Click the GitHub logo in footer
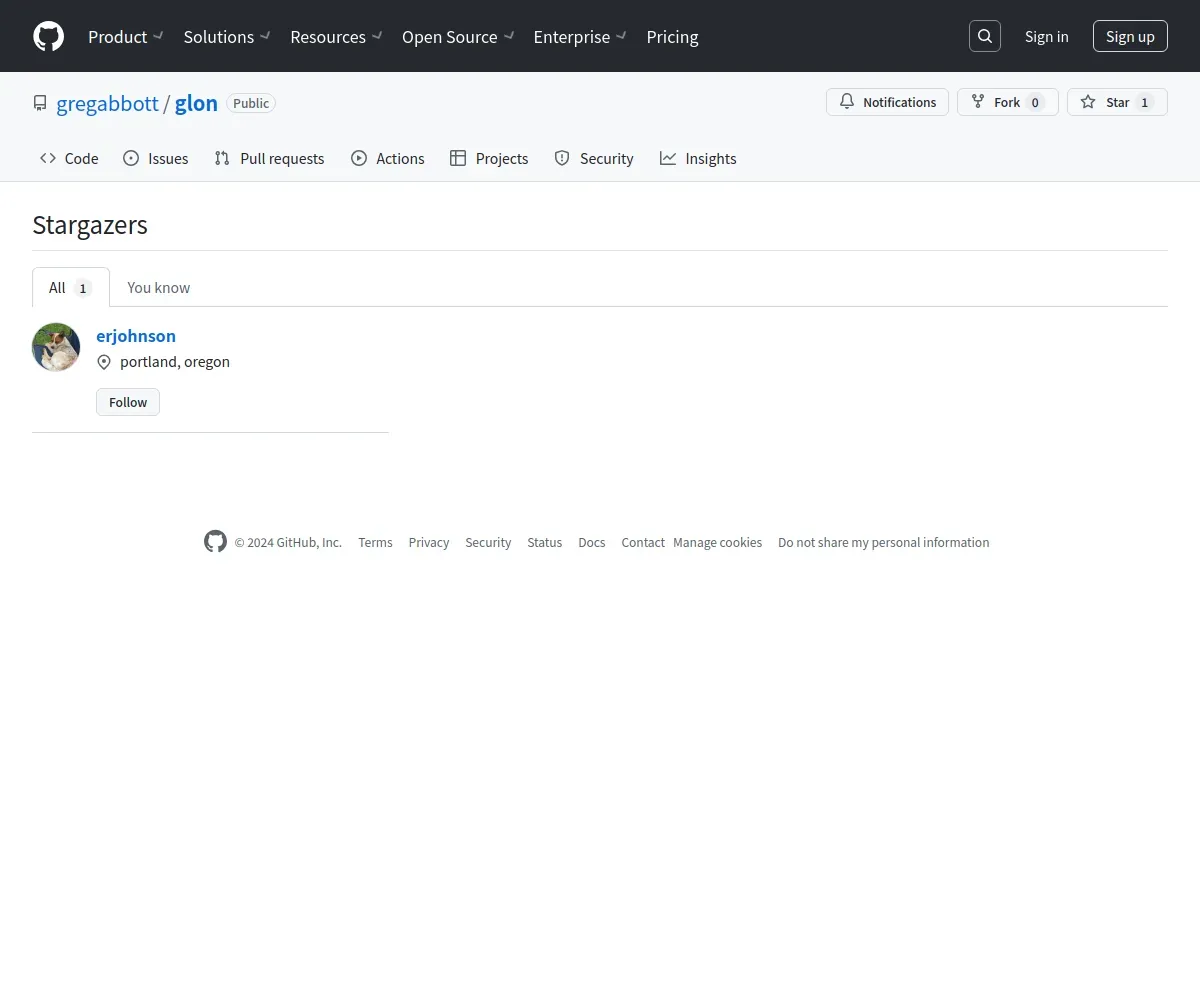1200x1000 pixels. tap(215, 542)
